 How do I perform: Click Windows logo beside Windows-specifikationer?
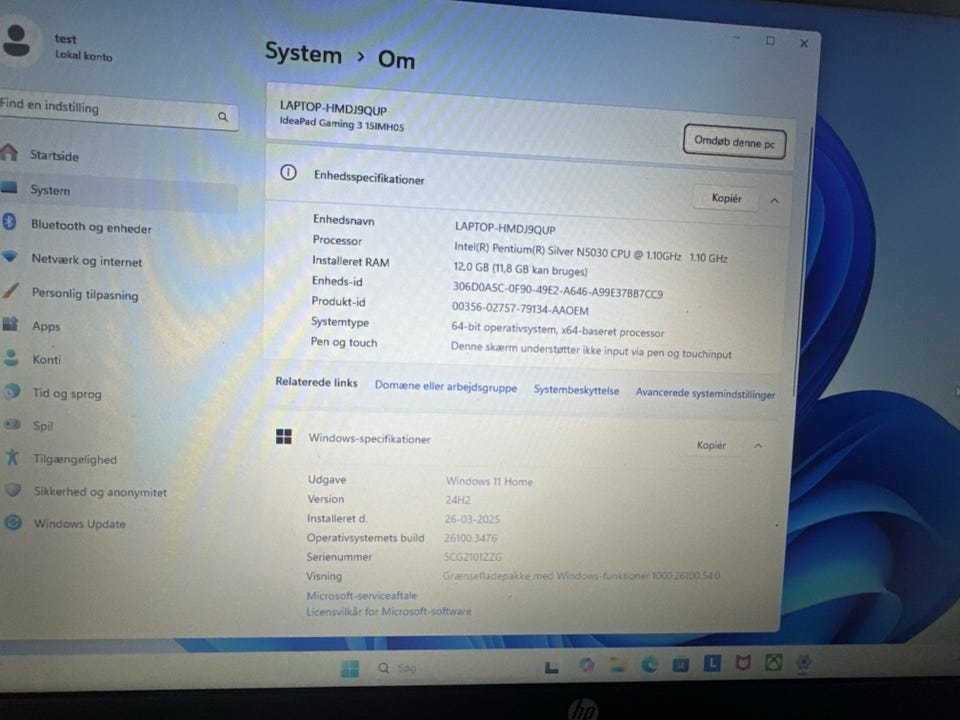(x=283, y=437)
